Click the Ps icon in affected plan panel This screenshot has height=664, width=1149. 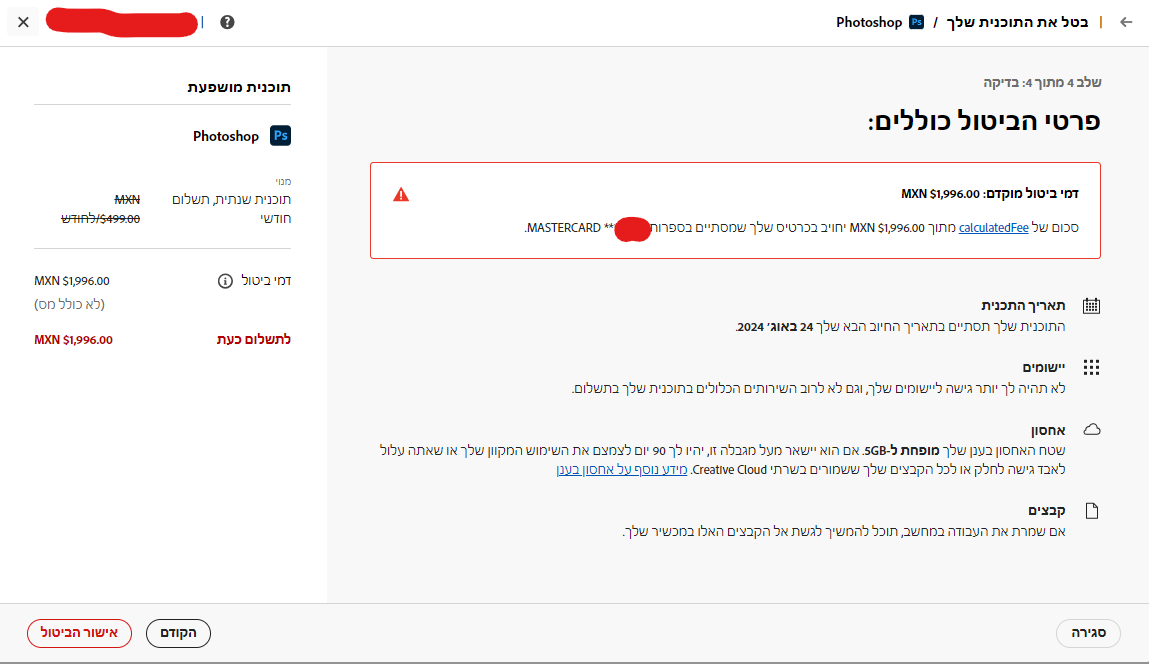click(281, 136)
